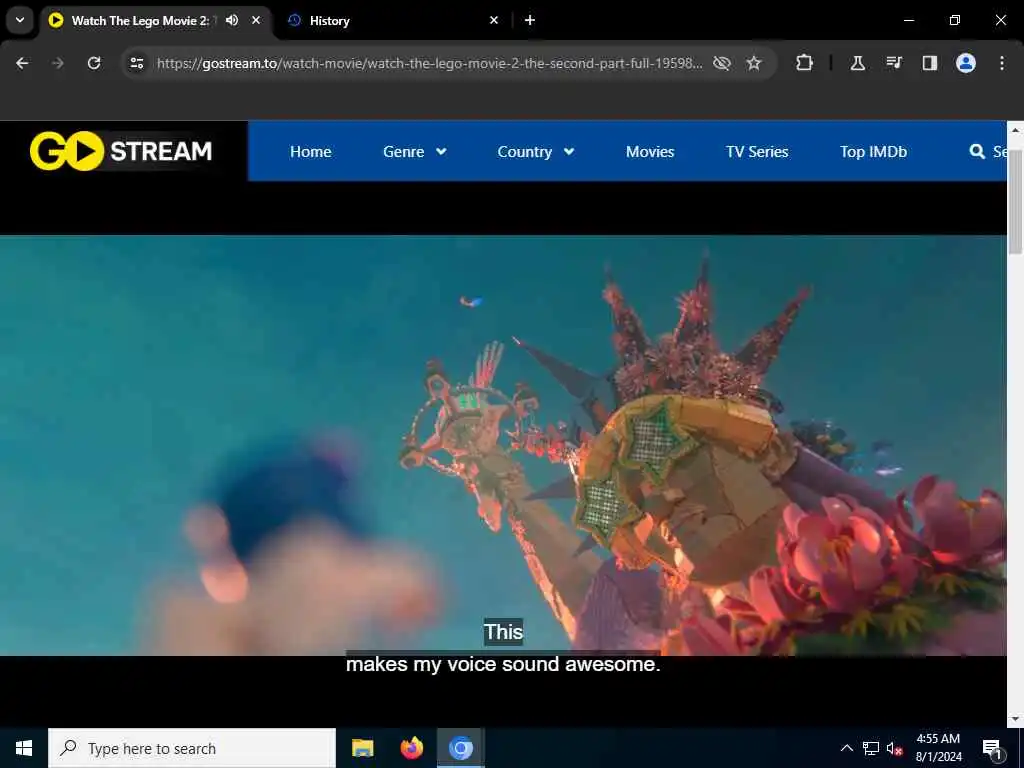Click the scrollbar up arrow

(1015, 129)
